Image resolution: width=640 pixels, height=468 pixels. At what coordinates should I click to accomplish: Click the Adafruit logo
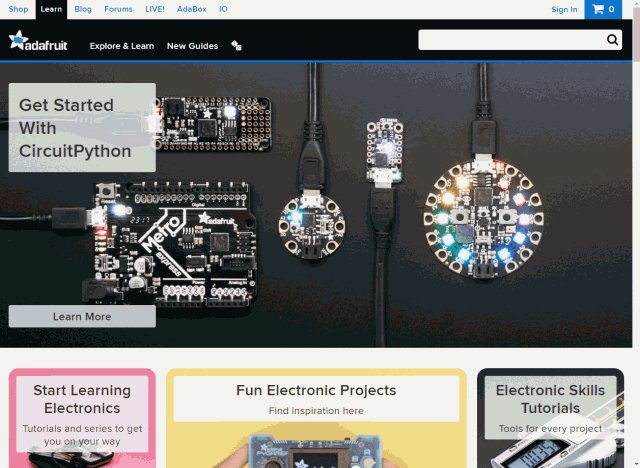pyautogui.click(x=38, y=41)
